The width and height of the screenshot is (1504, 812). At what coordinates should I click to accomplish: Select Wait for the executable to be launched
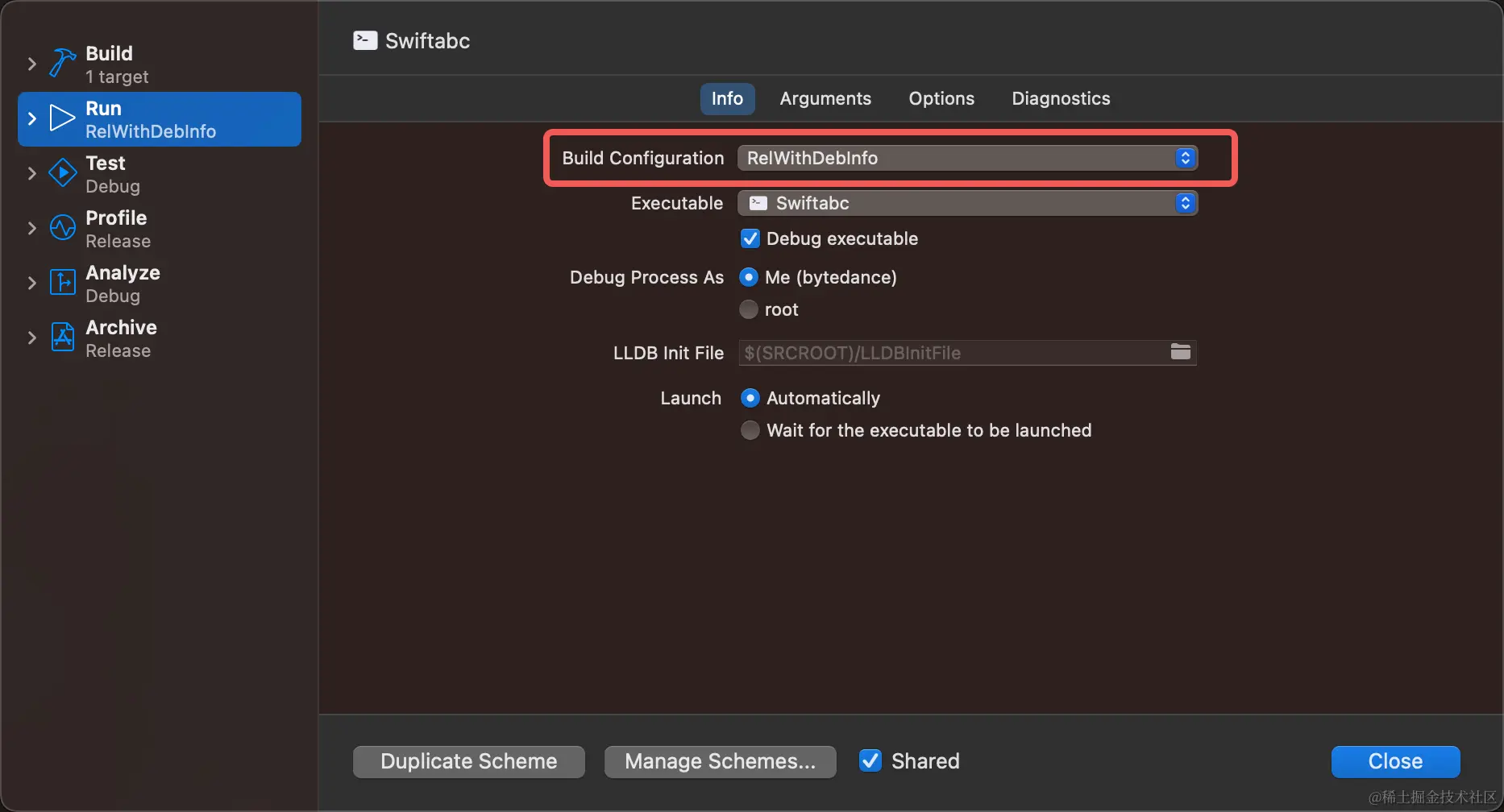point(750,430)
